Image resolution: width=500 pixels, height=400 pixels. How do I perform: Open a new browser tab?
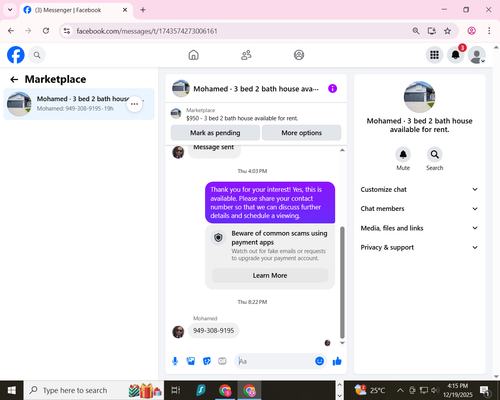pyautogui.click(x=143, y=10)
